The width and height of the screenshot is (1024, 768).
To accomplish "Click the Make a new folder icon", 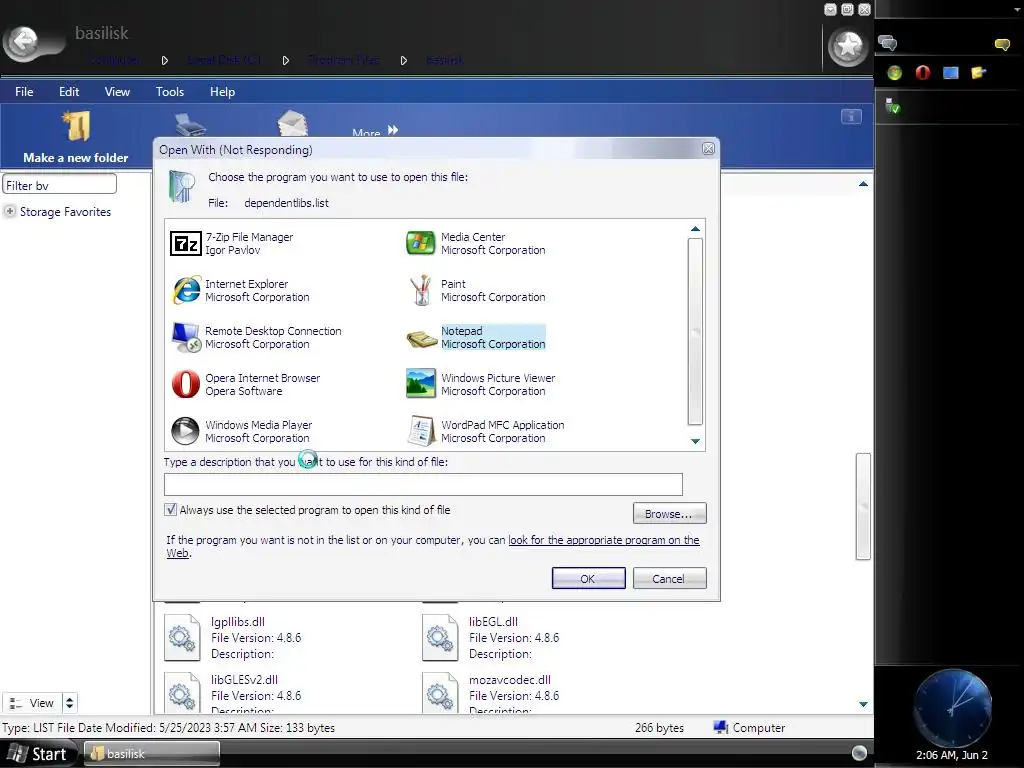I will (76, 127).
